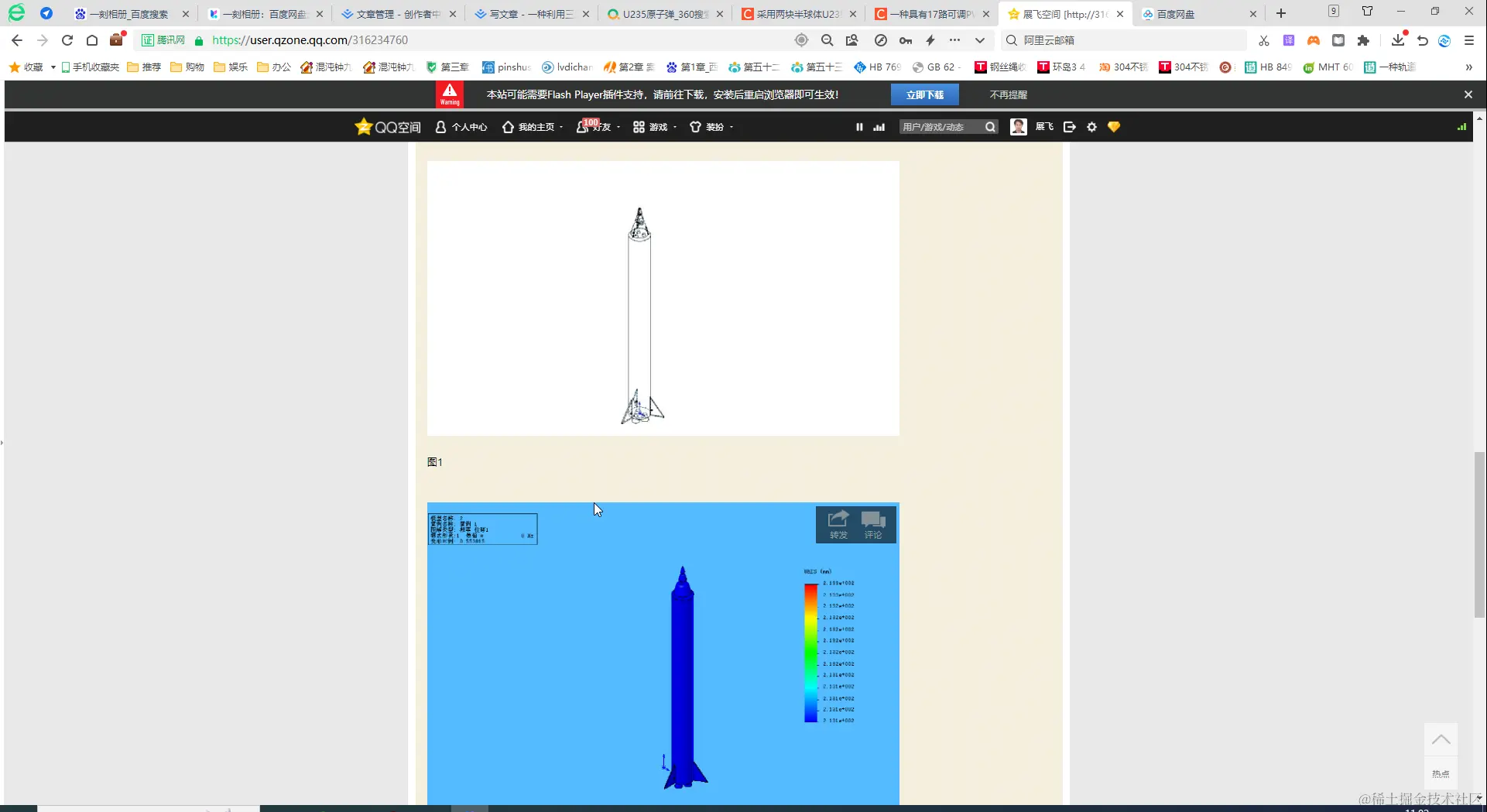Click the 评论 comment icon on image

coord(873,525)
